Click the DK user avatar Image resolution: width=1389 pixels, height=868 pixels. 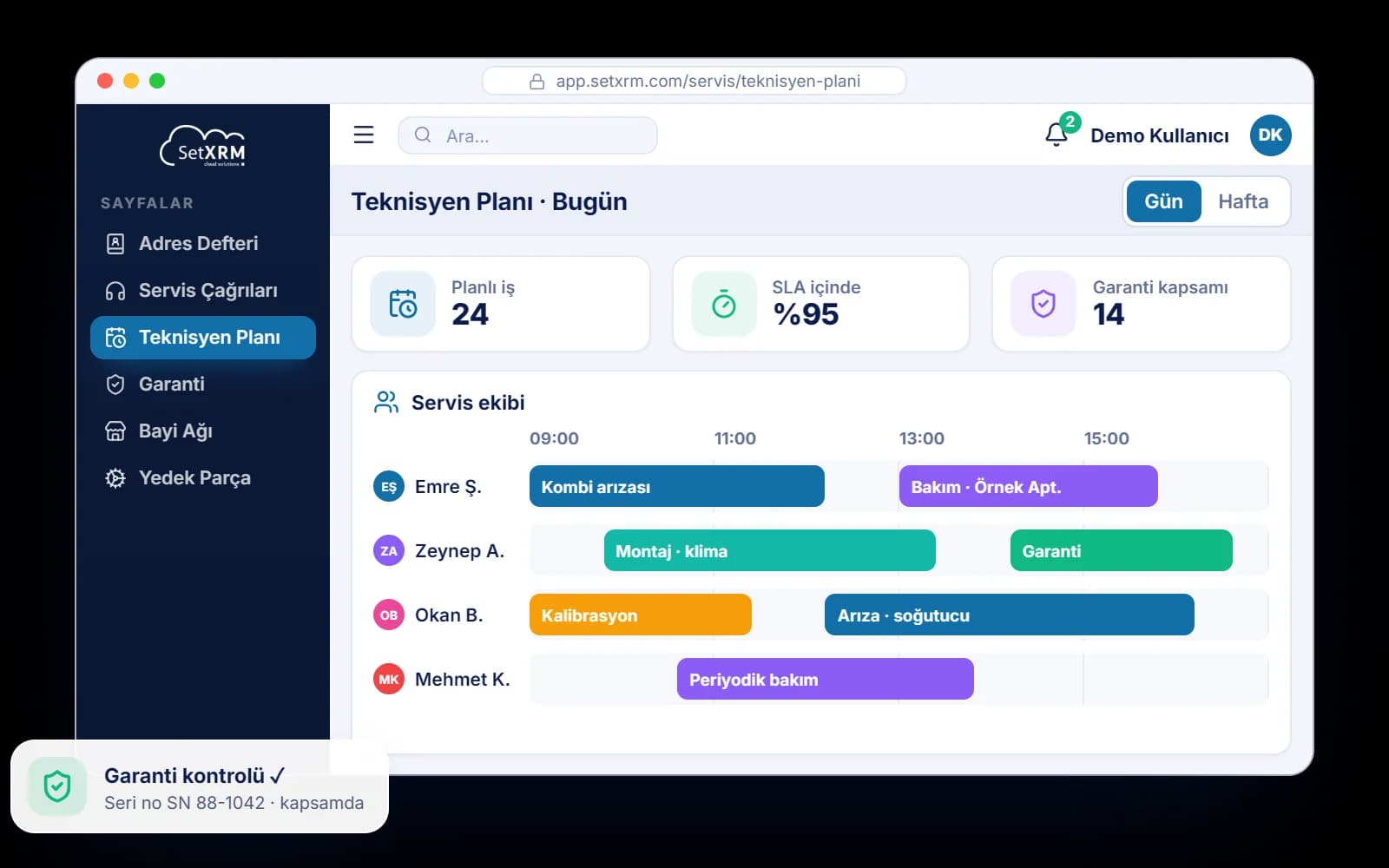1270,135
